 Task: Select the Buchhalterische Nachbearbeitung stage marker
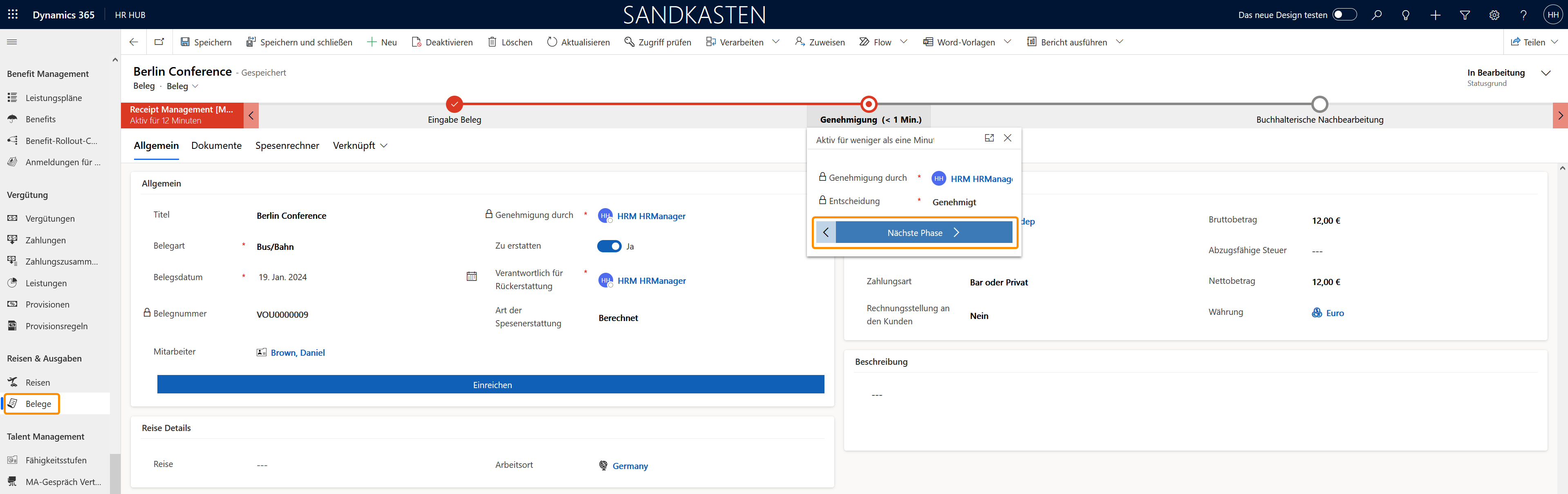coord(1319,104)
